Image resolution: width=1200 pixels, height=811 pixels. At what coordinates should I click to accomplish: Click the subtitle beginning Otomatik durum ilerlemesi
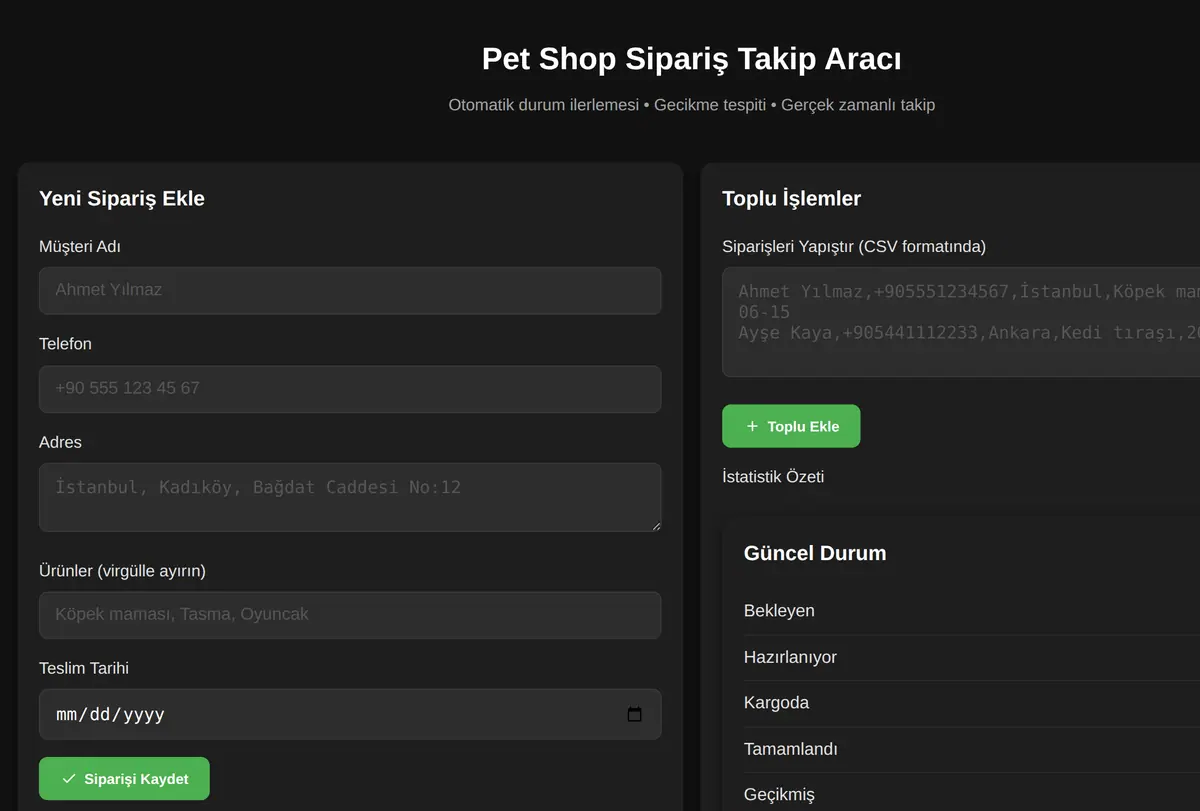coord(691,105)
